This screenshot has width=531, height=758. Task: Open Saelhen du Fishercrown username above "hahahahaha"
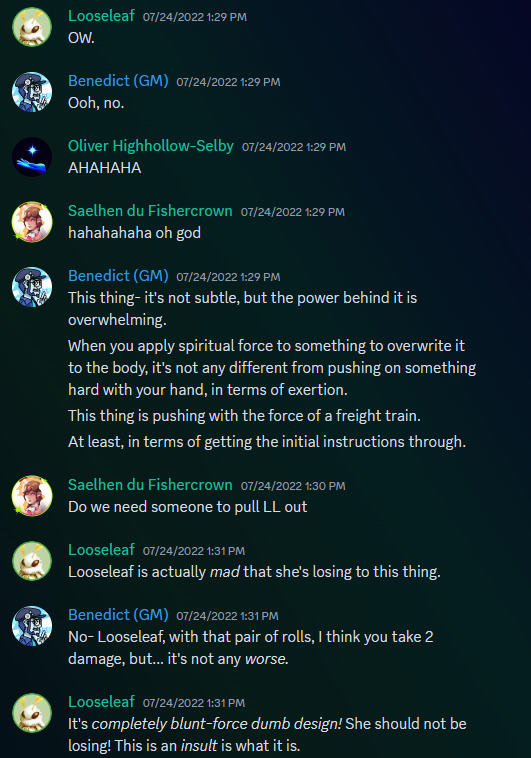[150, 211]
